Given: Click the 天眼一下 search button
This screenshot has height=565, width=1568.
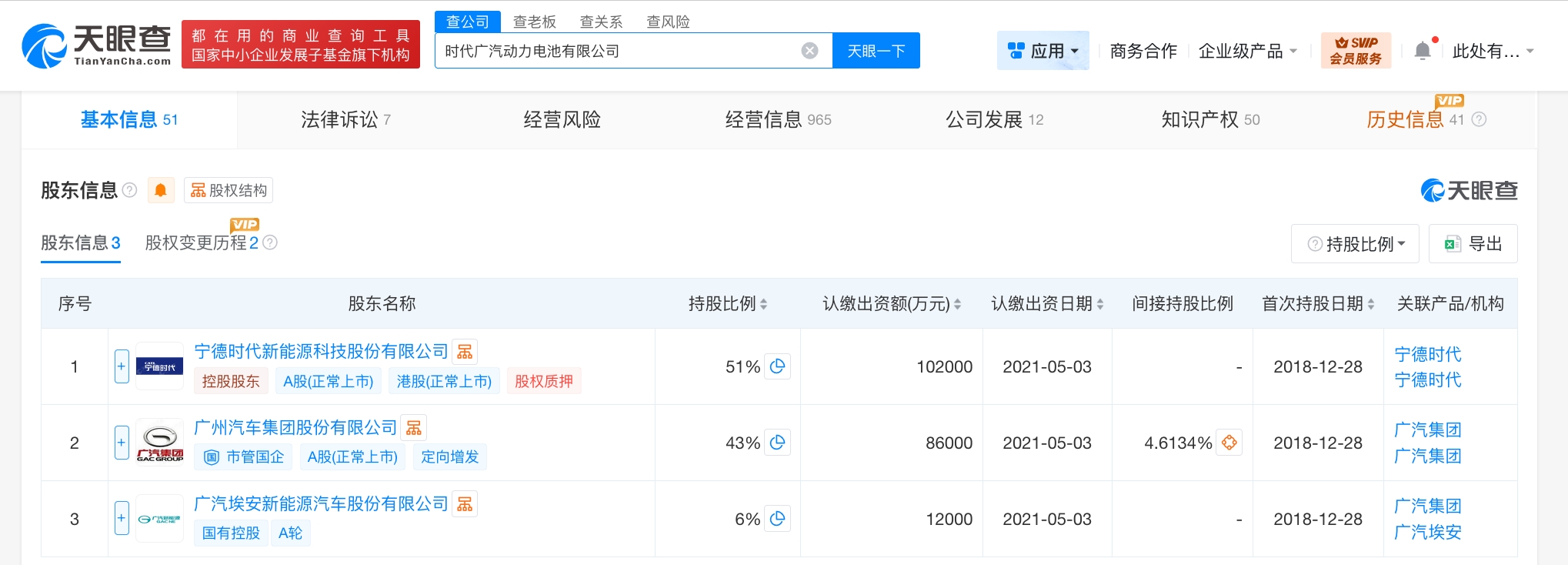Looking at the screenshot, I should (876, 51).
